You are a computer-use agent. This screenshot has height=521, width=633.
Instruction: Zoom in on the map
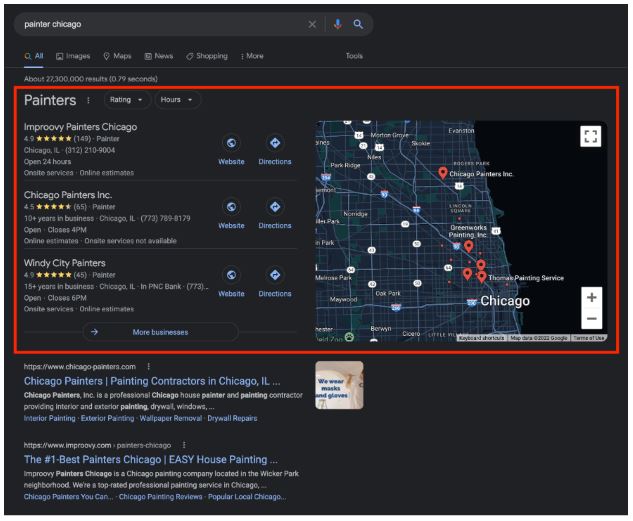coord(591,298)
